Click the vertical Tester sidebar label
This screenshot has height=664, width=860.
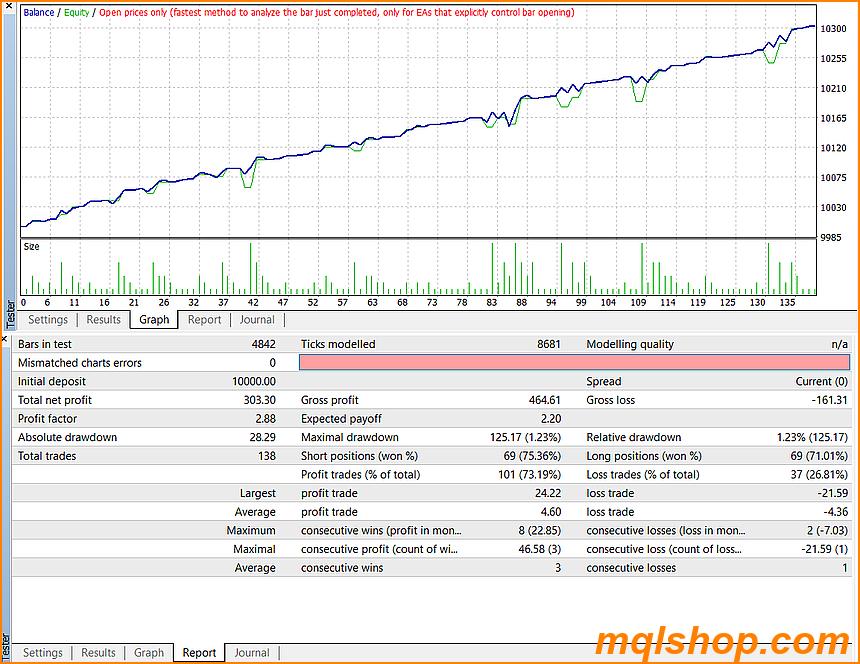point(8,312)
